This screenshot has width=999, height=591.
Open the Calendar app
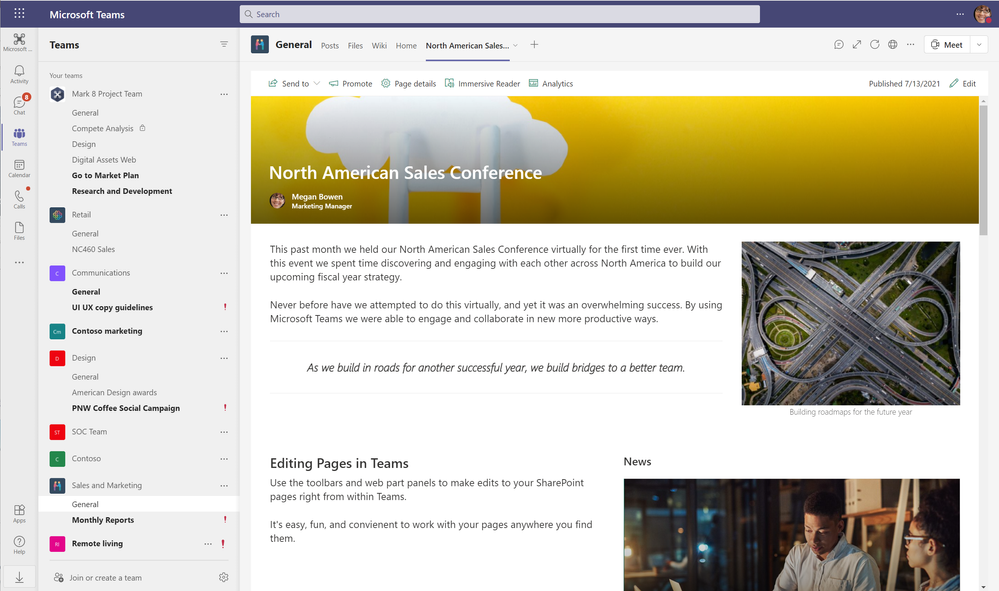pyautogui.click(x=19, y=168)
